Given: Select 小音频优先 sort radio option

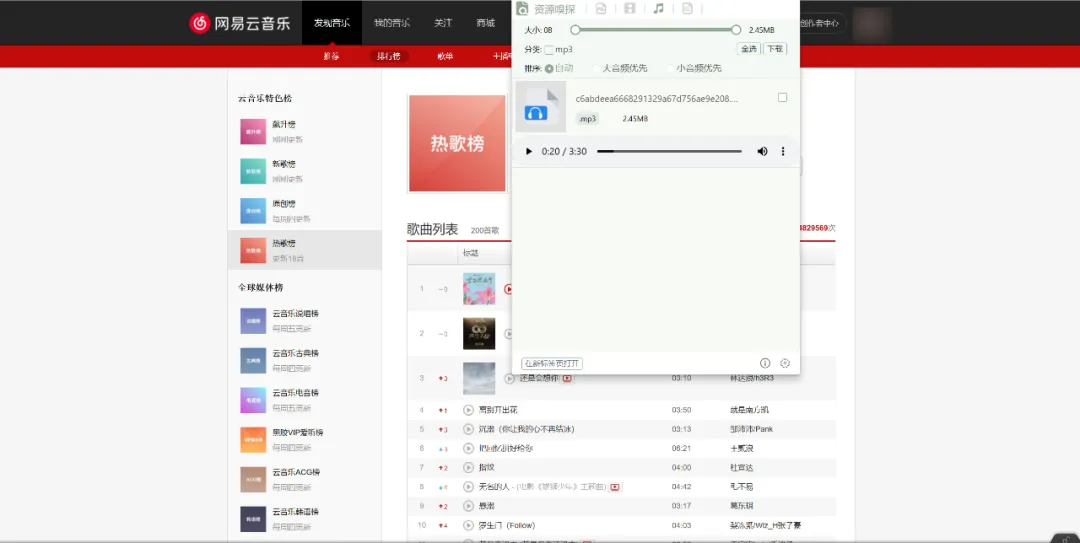Looking at the screenshot, I should pyautogui.click(x=670, y=69).
